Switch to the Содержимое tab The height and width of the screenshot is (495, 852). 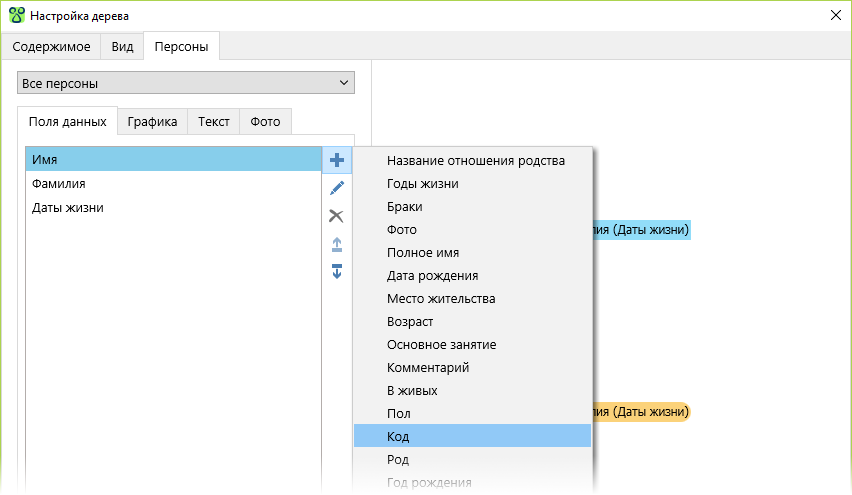[52, 46]
